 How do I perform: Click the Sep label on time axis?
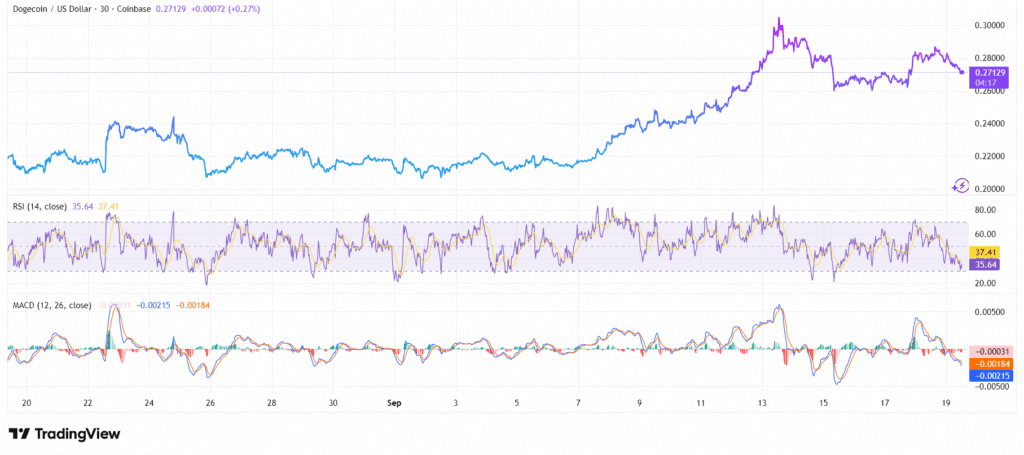(394, 403)
